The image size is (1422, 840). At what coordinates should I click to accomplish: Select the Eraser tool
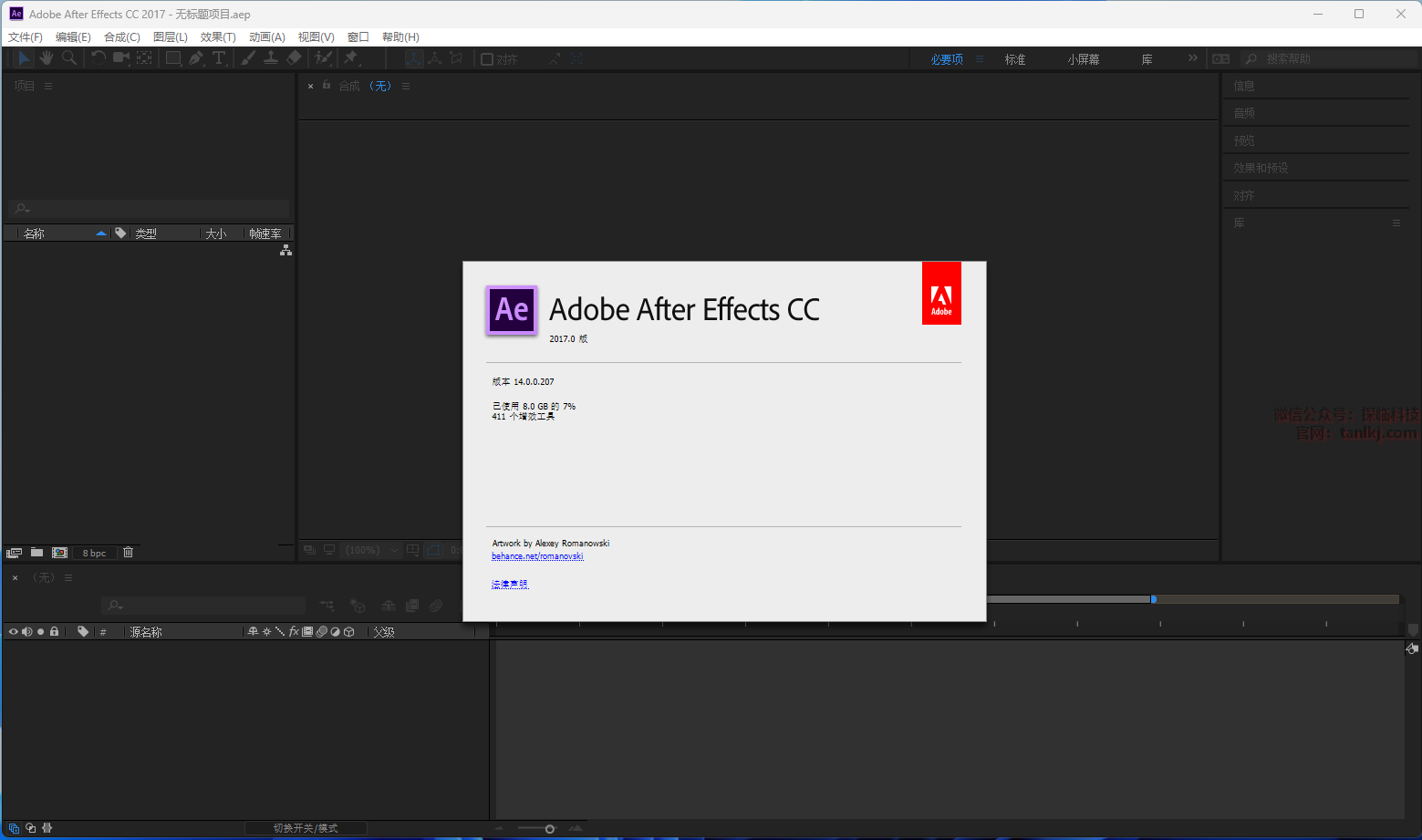294,58
